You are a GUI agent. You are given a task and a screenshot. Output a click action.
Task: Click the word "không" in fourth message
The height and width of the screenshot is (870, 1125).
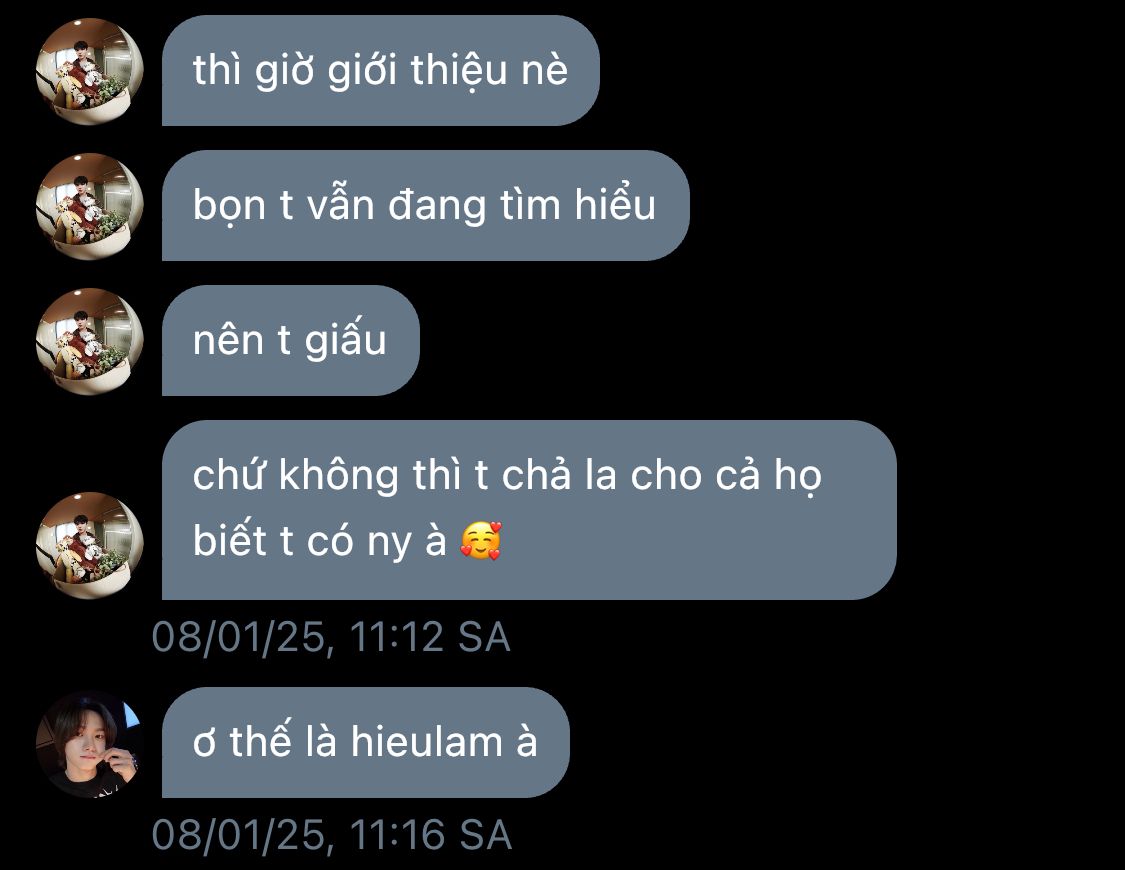[338, 476]
